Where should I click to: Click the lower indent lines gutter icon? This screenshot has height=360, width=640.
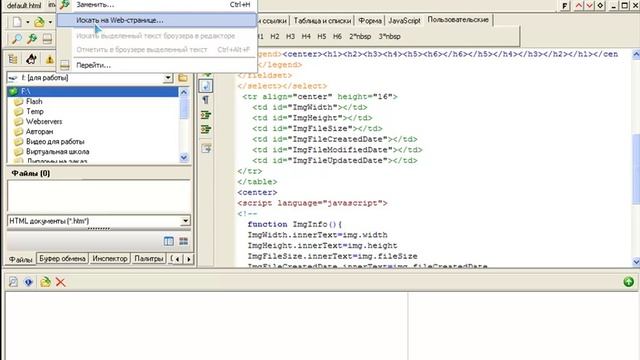pos(206,130)
